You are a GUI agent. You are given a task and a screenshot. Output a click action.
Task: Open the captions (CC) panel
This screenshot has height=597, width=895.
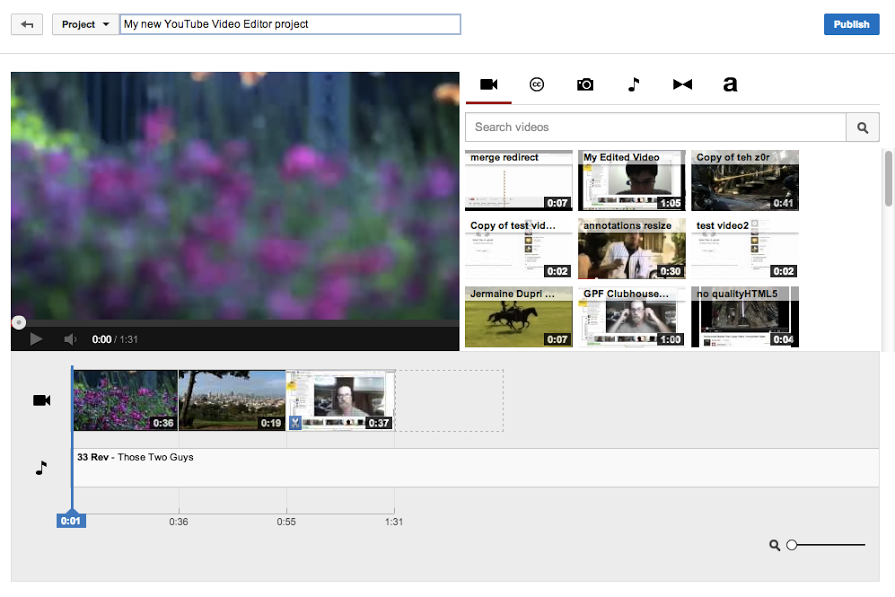click(537, 85)
